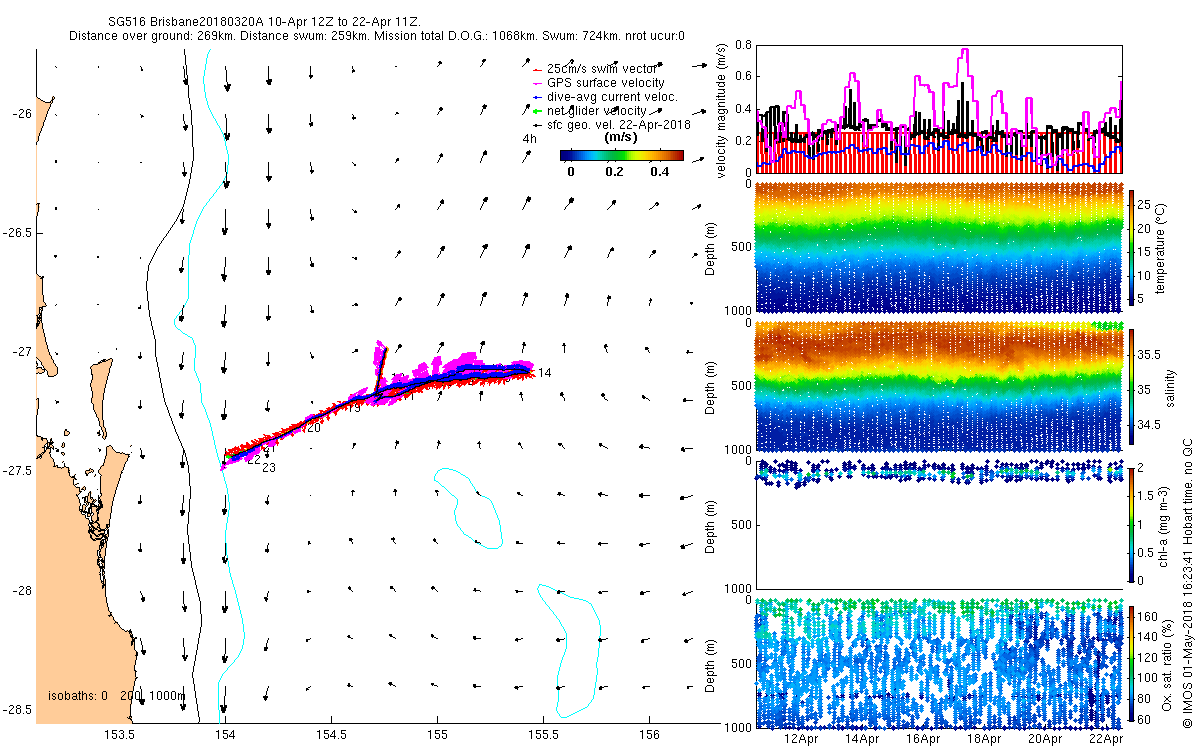Click the salinity depth section plot

click(x=940, y=385)
